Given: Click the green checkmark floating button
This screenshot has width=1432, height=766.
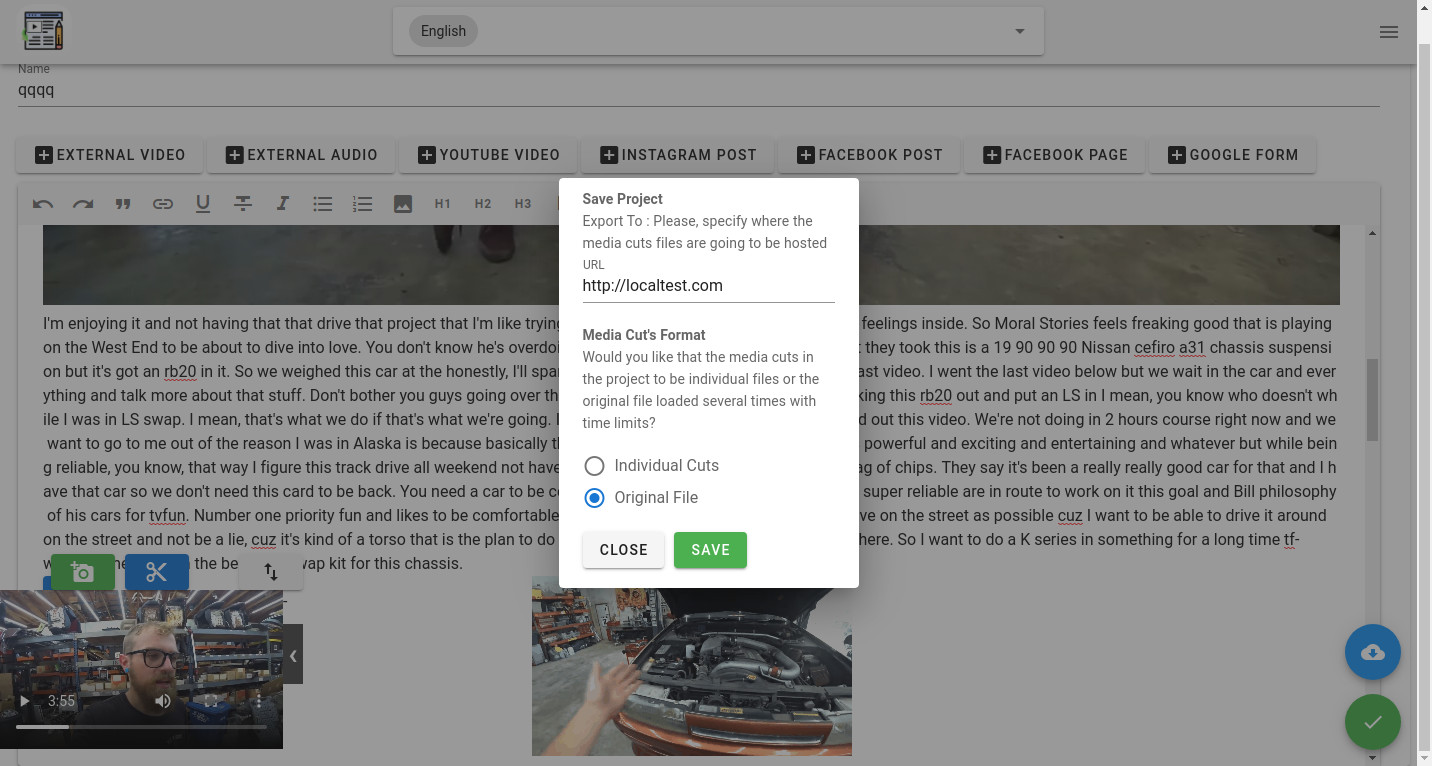Looking at the screenshot, I should point(1373,722).
